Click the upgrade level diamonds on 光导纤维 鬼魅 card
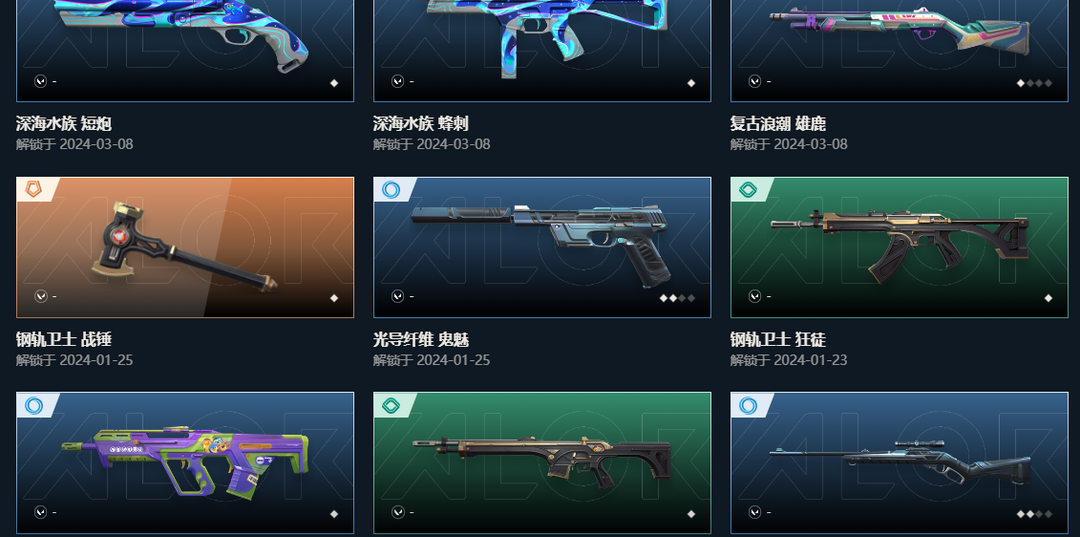 click(677, 298)
